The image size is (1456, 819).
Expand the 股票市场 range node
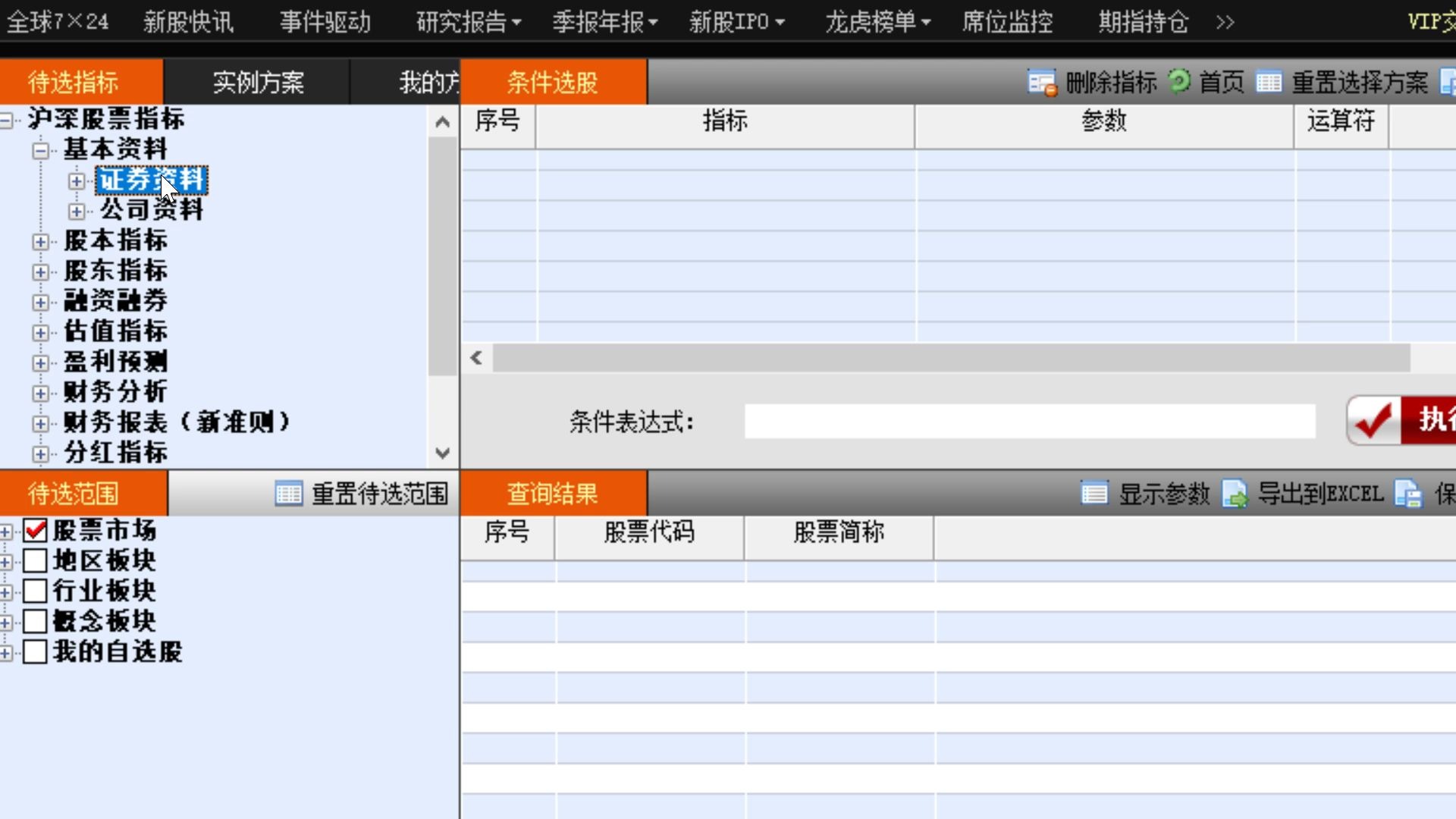[x=6, y=532]
